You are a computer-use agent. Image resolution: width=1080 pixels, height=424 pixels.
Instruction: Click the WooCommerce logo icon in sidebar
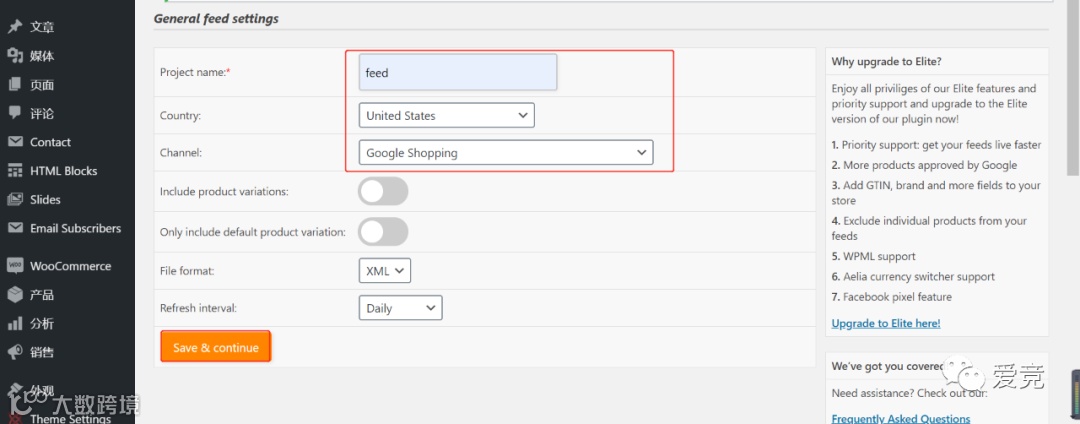15,266
